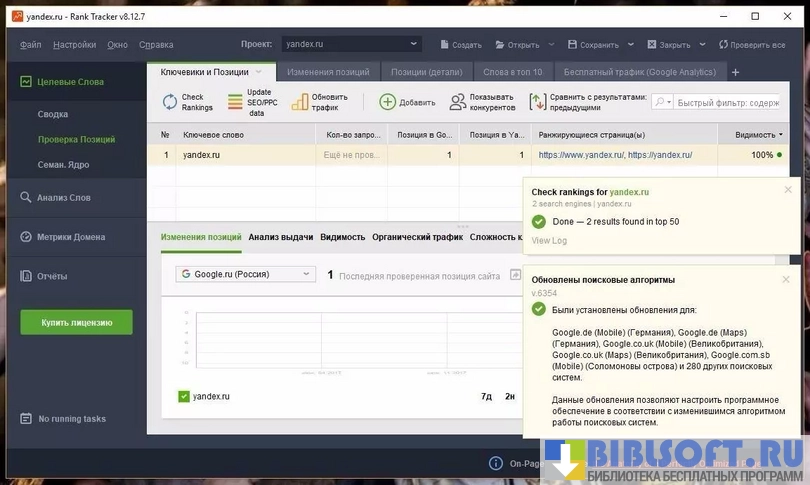The height and width of the screenshot is (485, 810).
Task: Click the Update SEO/PPC data icon
Action: coord(235,102)
